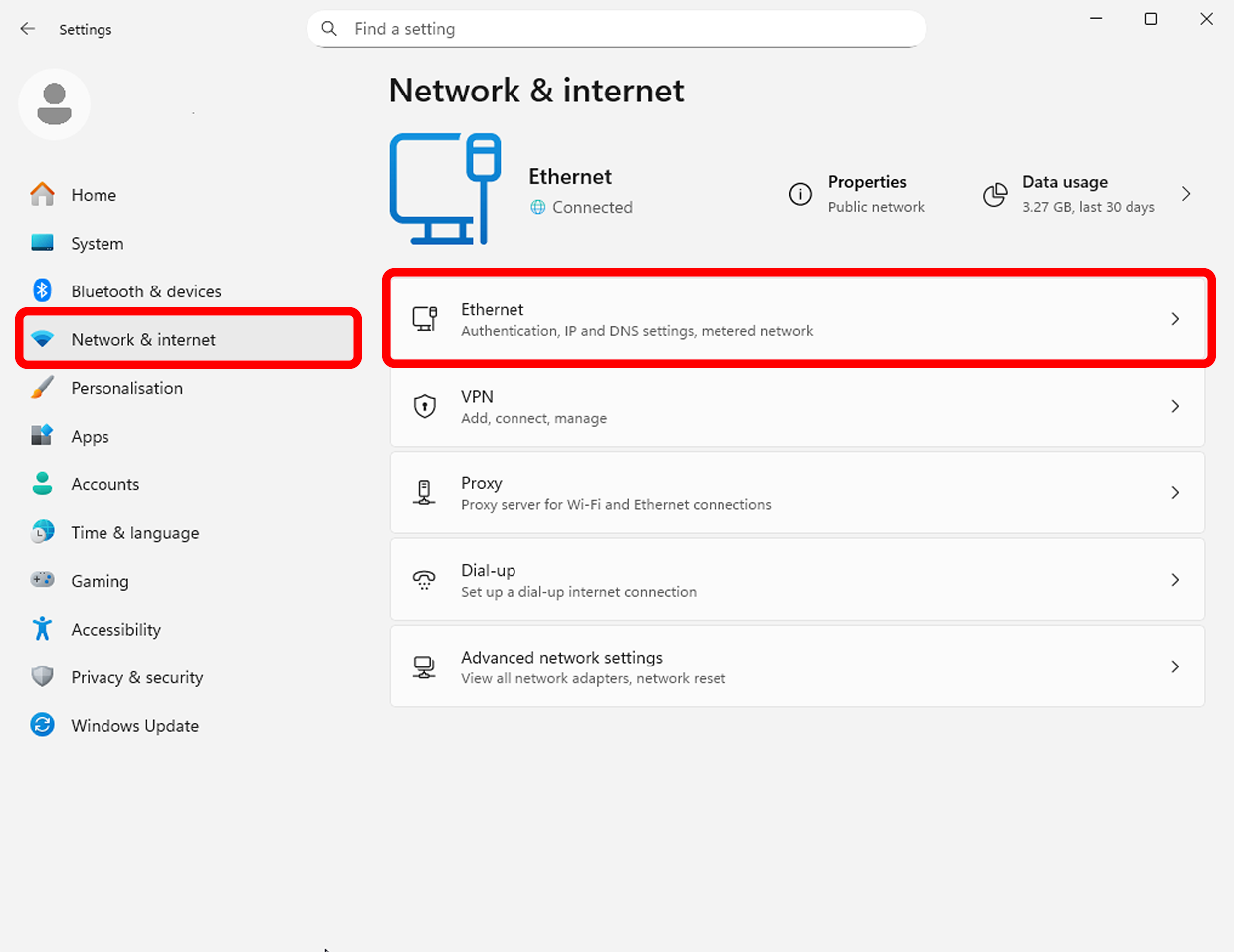Viewport: 1234px width, 952px height.
Task: Click the Dial-up phone icon
Action: [424, 579]
